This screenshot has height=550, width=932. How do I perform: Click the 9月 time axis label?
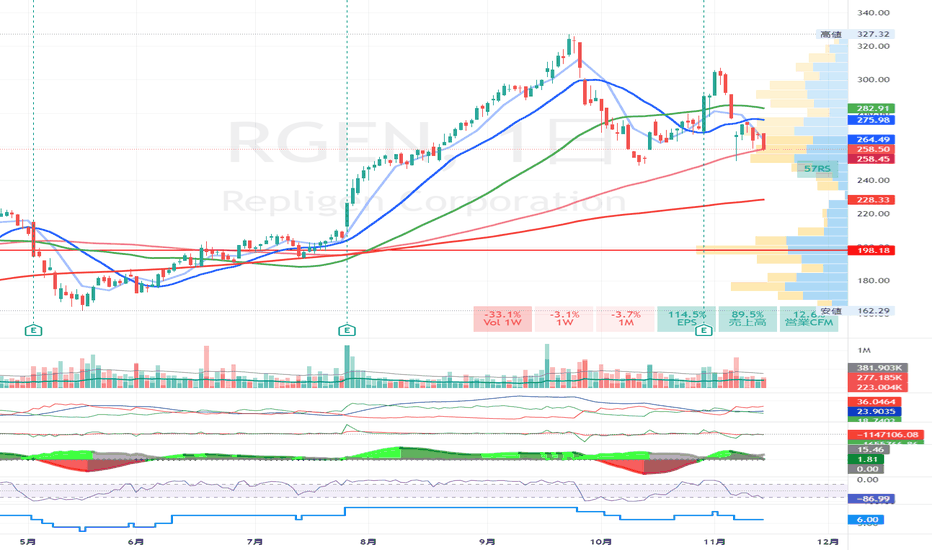pos(487,542)
